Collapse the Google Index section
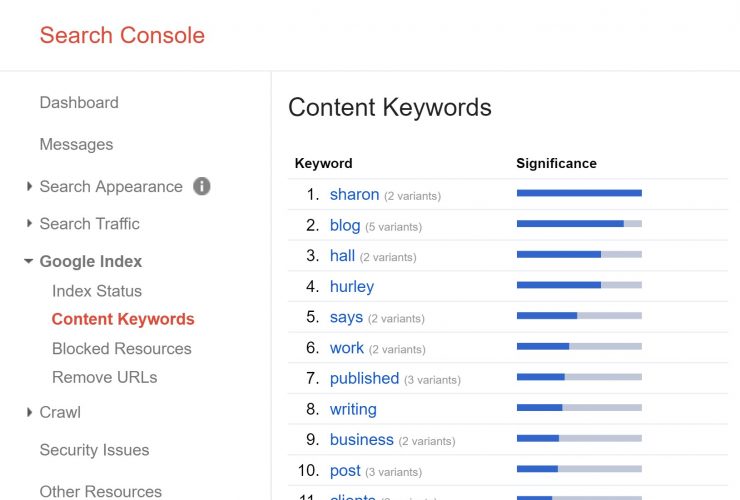Viewport: 740px width, 500px height. point(90,262)
